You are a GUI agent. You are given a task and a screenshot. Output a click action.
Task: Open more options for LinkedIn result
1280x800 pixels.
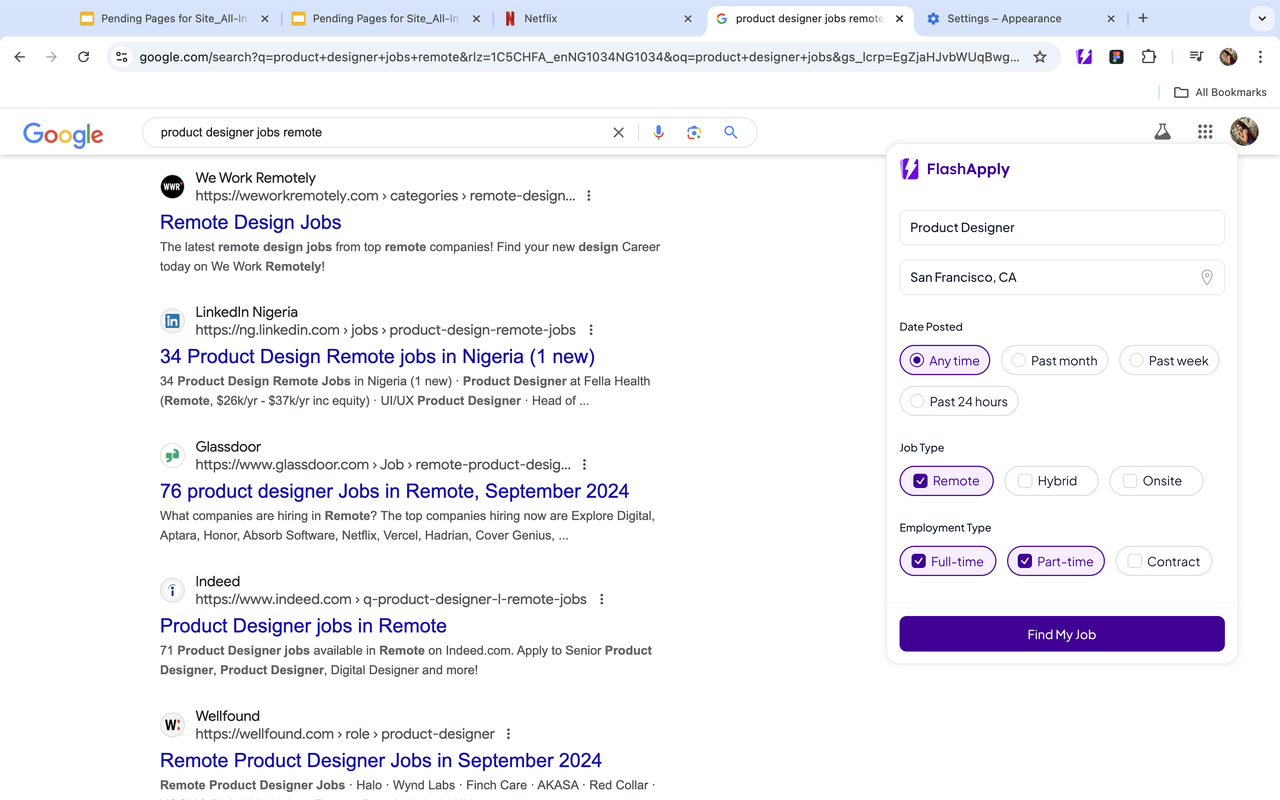click(591, 330)
